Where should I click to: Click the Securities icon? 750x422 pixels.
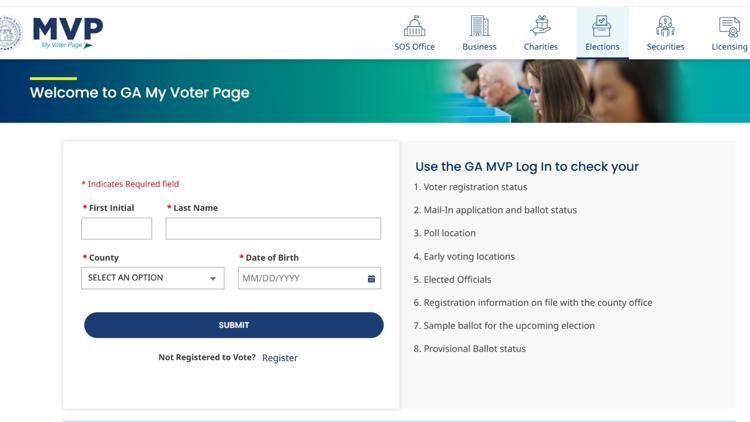tap(665, 26)
